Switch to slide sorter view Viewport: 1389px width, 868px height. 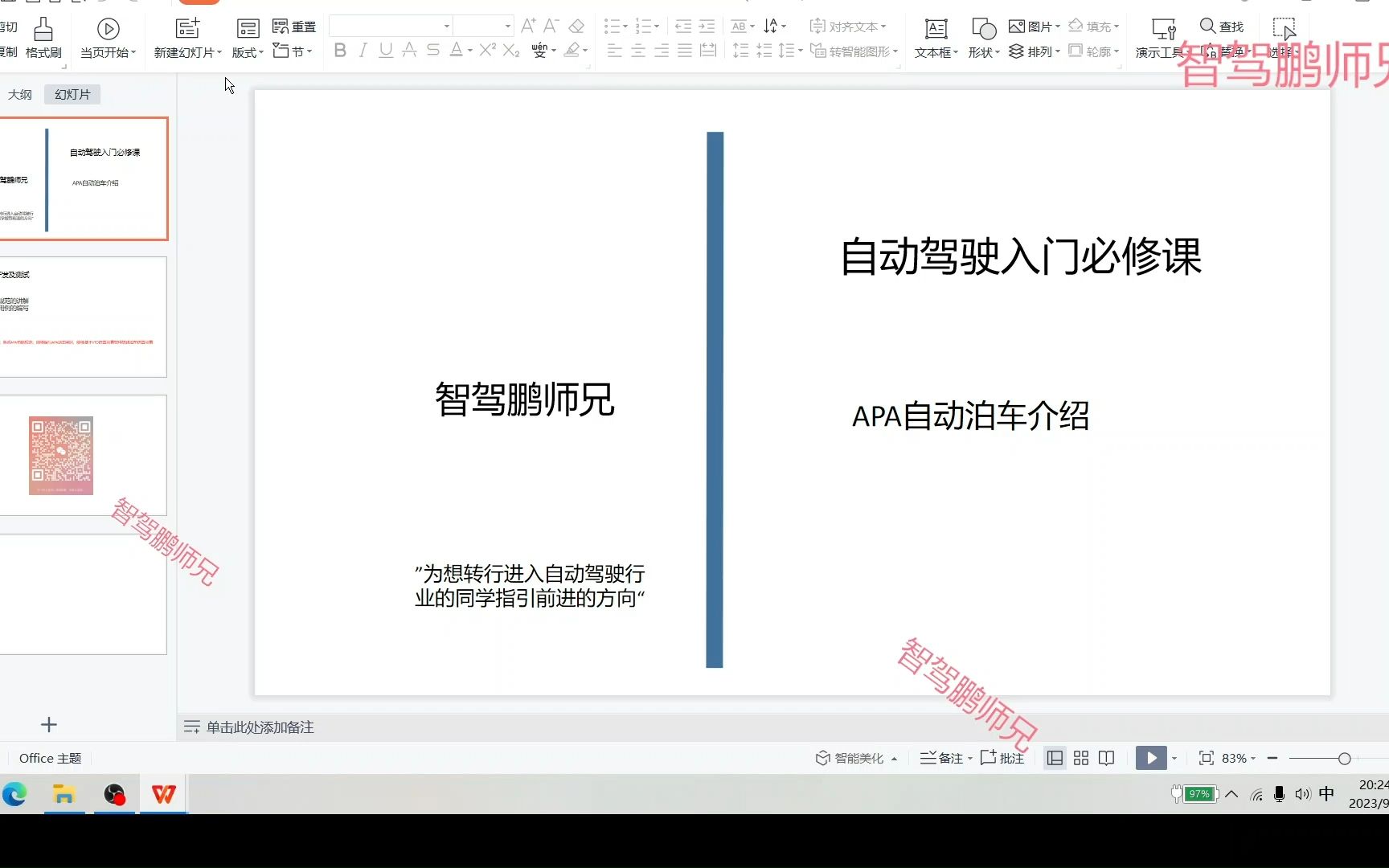point(1081,758)
